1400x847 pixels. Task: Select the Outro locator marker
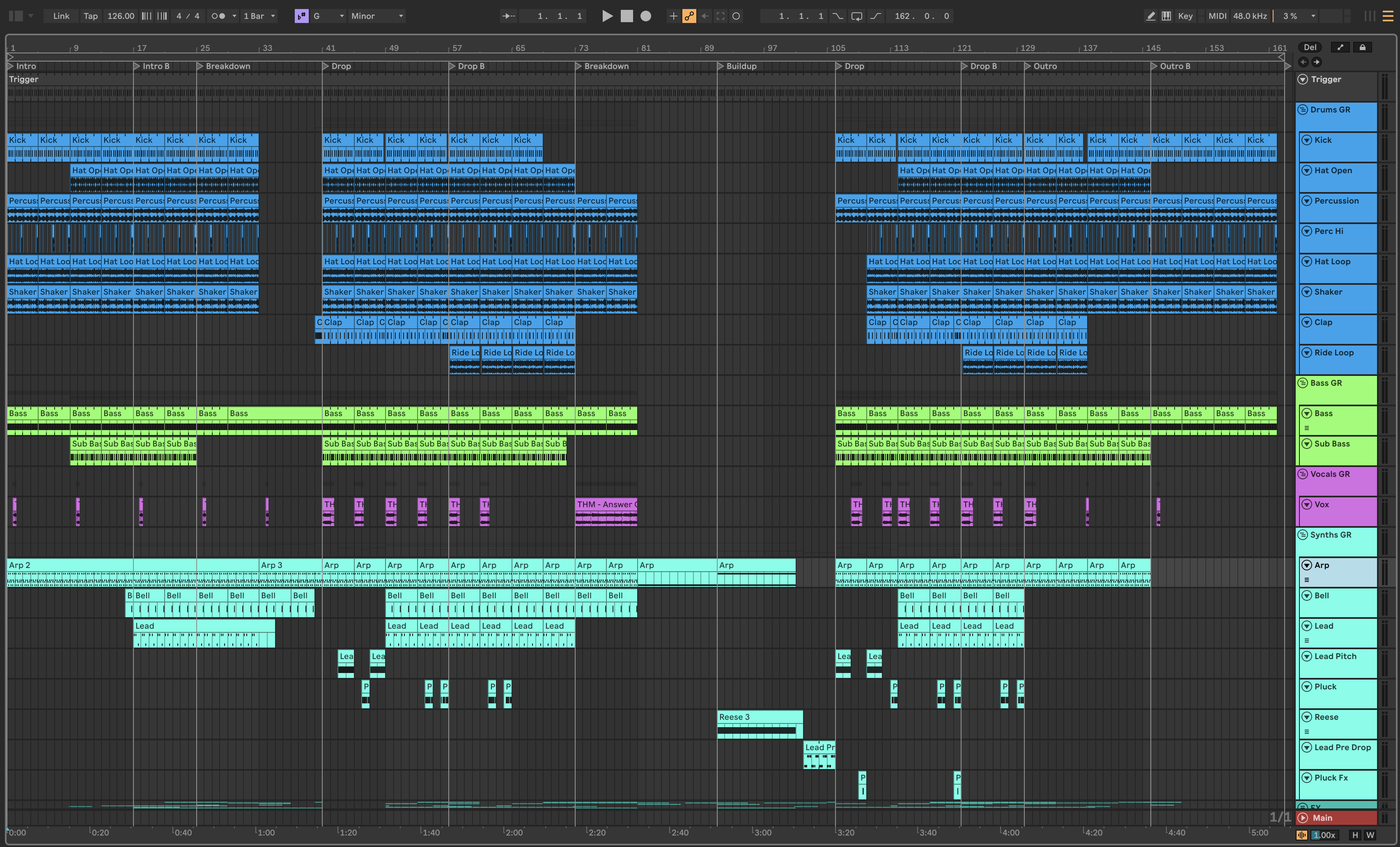pos(1040,66)
